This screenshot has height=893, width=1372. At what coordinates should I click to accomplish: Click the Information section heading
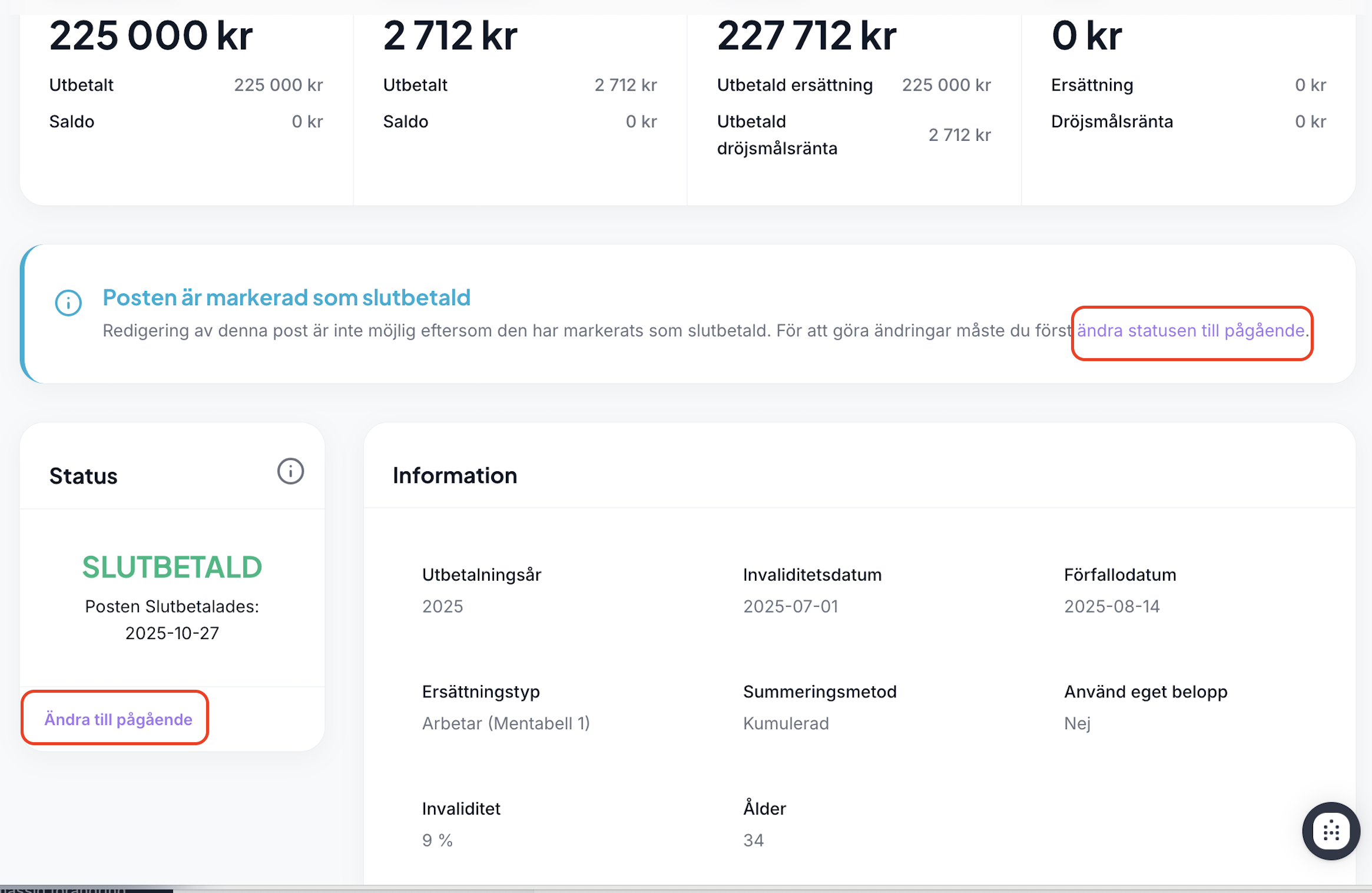(455, 475)
